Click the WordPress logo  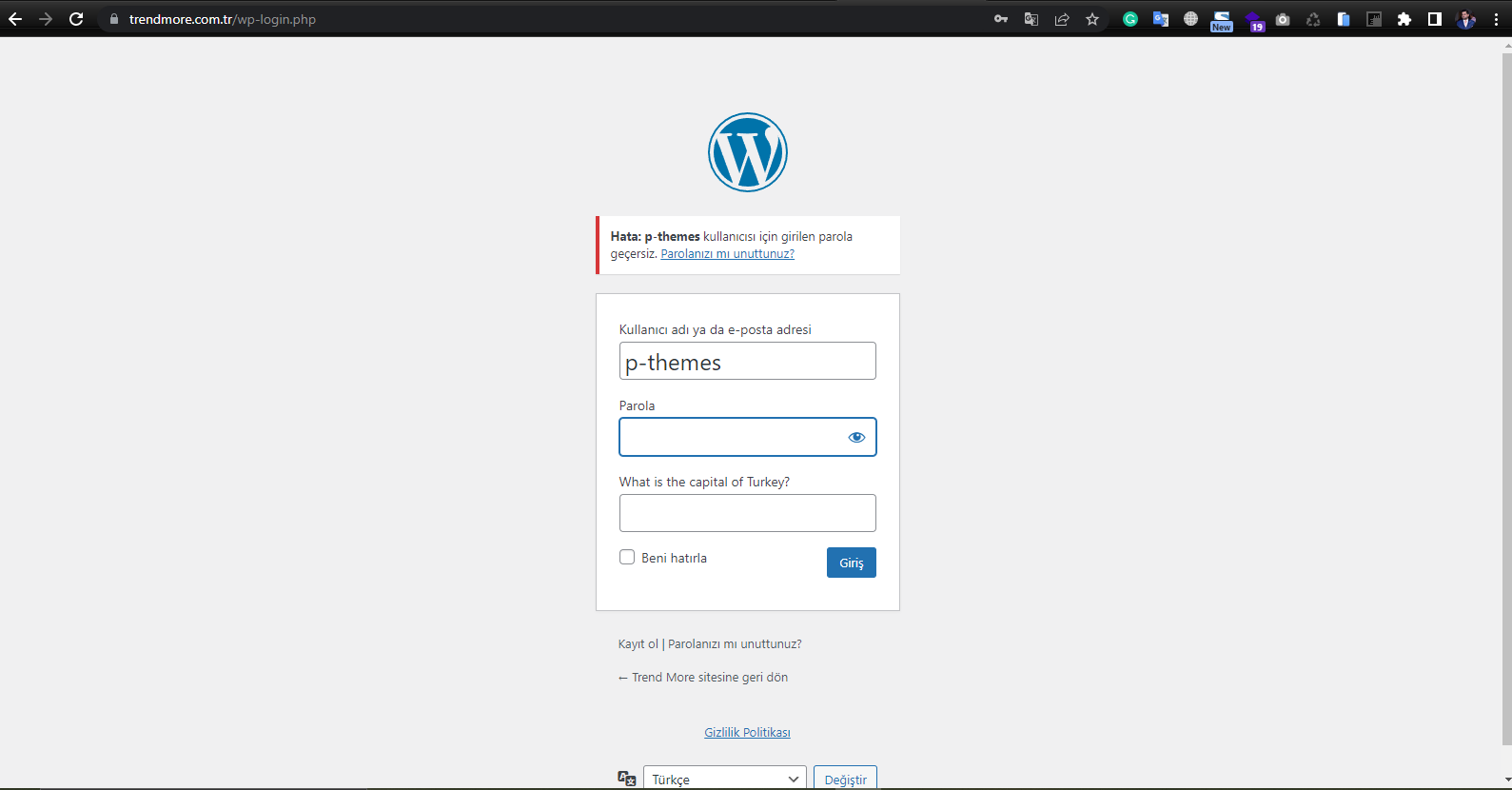[748, 152]
